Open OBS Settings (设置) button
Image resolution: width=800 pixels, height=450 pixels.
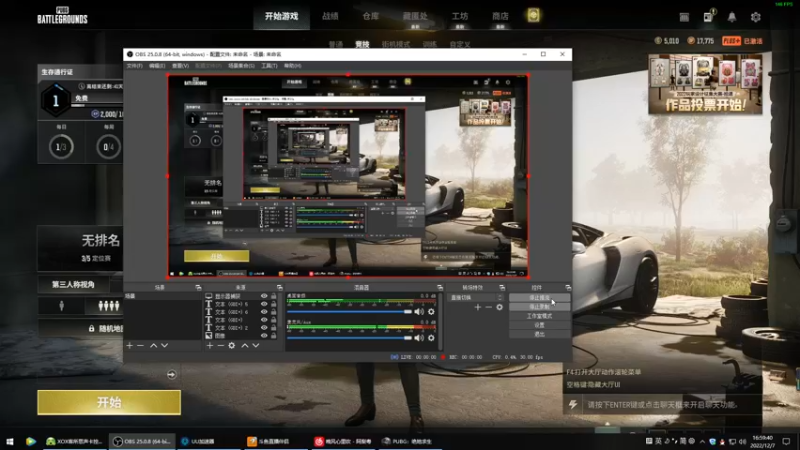point(539,325)
